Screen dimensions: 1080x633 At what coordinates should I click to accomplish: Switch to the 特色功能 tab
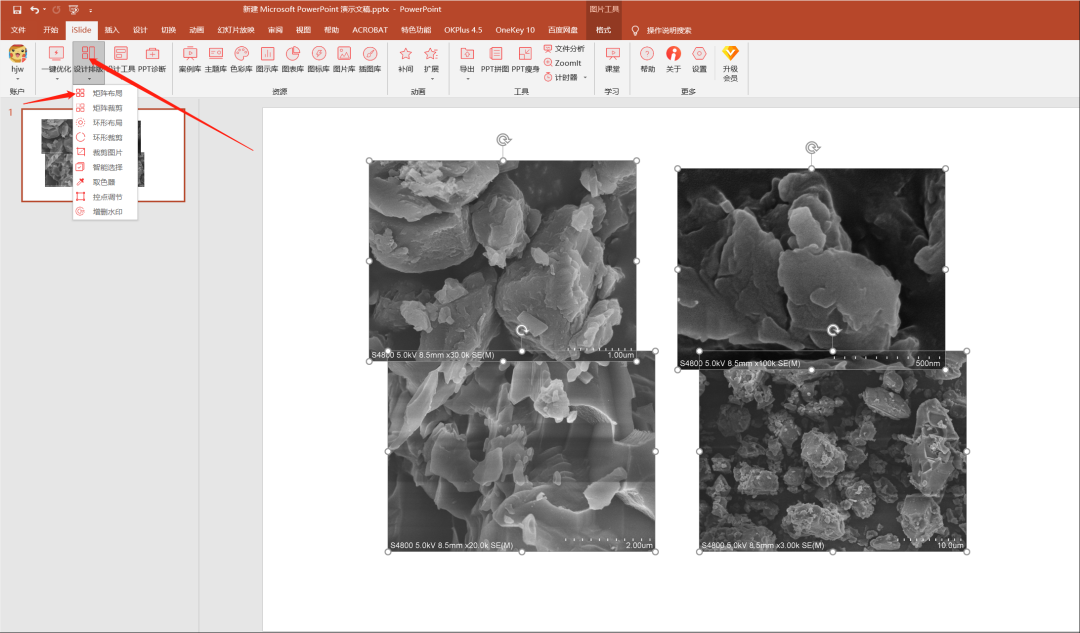(416, 30)
